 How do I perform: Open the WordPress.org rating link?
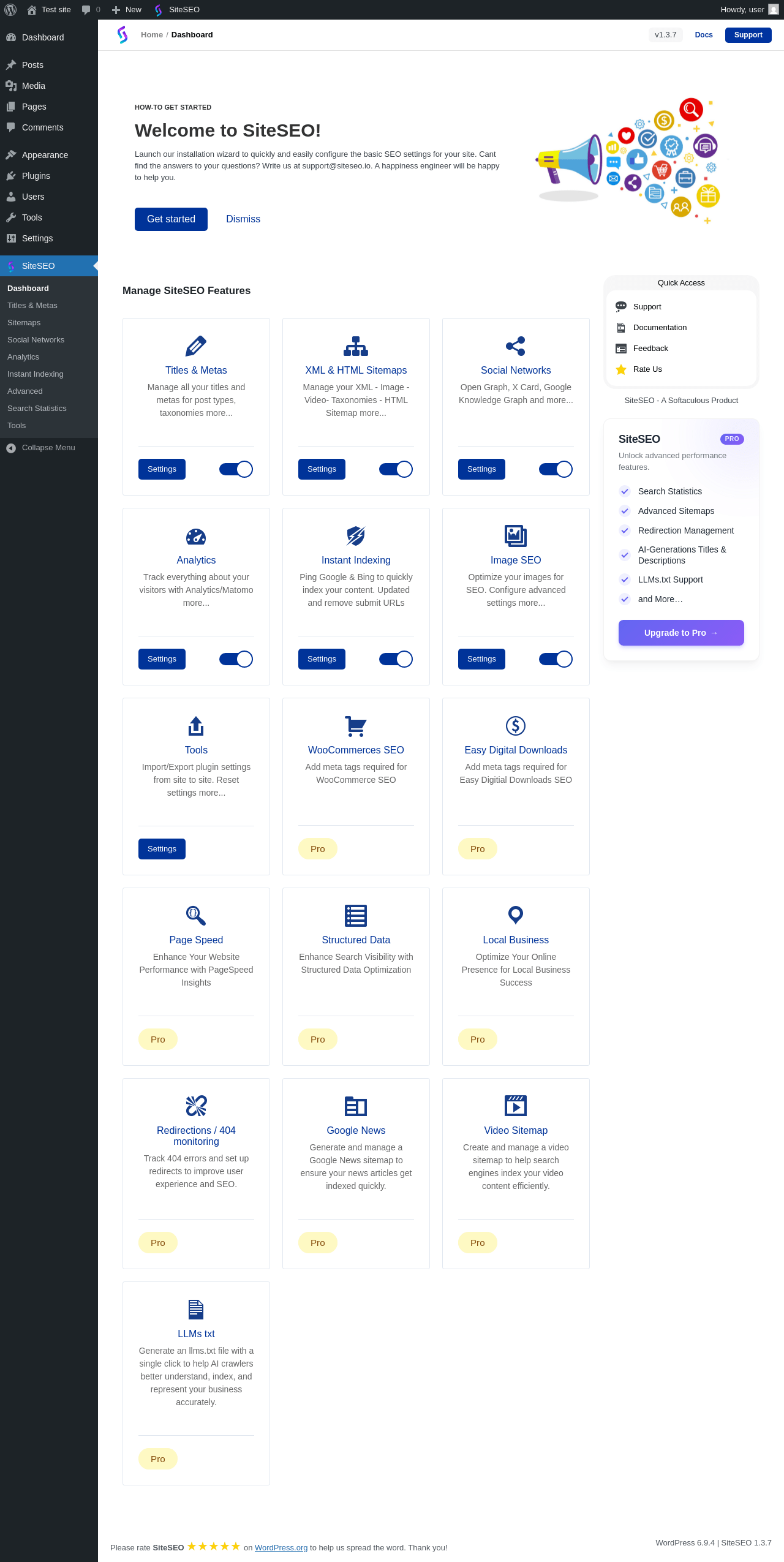pos(281,1548)
